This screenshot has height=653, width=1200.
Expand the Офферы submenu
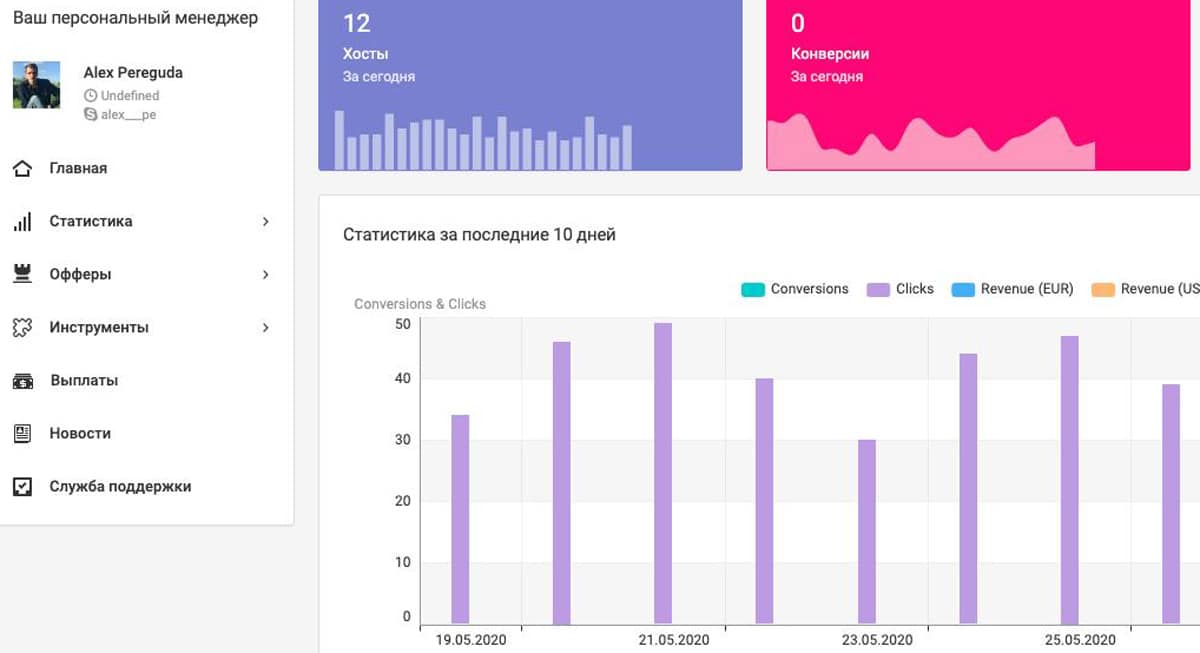(x=265, y=274)
